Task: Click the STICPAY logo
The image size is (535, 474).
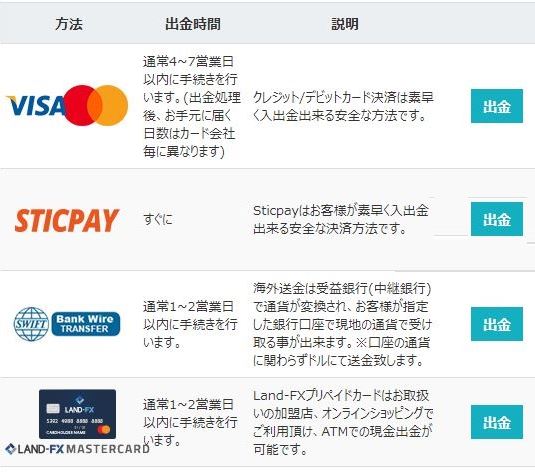Action: 67,220
